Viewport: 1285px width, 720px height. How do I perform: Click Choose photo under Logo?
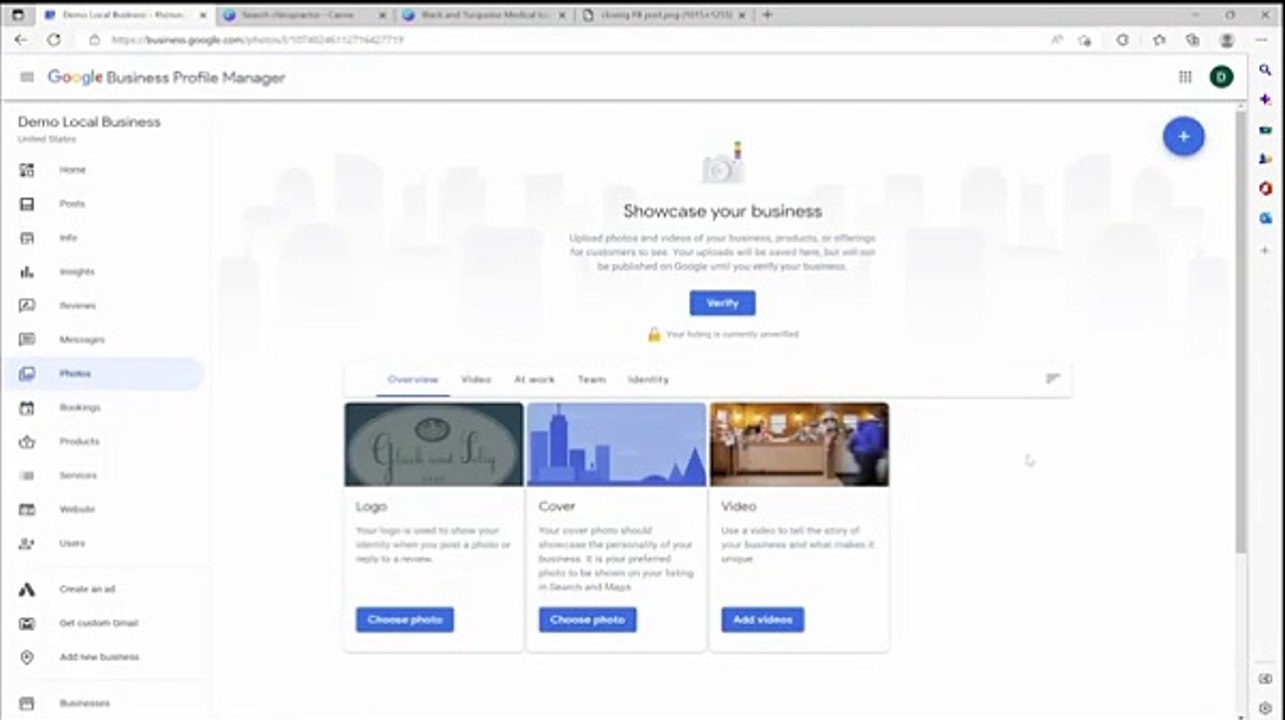point(405,620)
